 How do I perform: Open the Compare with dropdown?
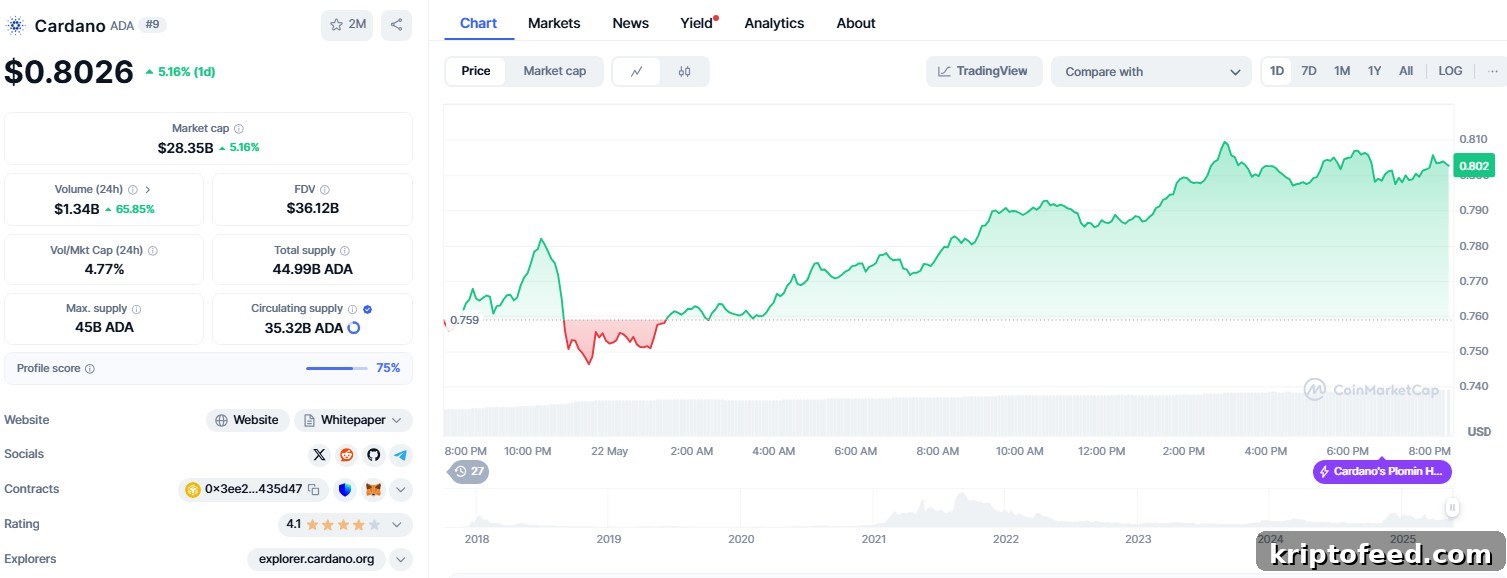click(x=1151, y=72)
